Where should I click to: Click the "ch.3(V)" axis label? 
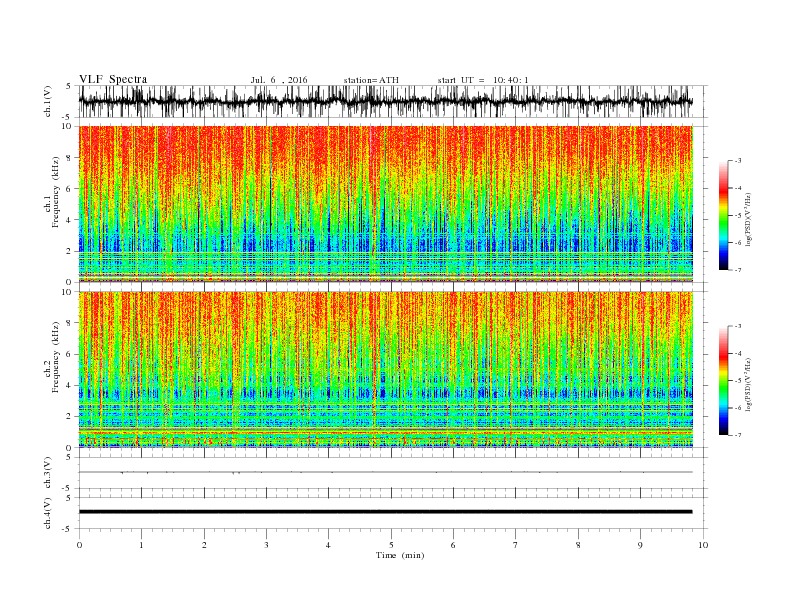[47, 473]
